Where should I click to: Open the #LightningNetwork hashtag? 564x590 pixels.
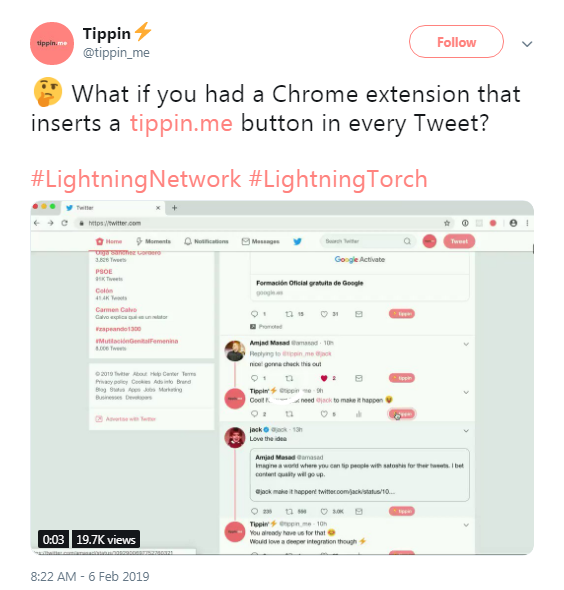tap(135, 179)
